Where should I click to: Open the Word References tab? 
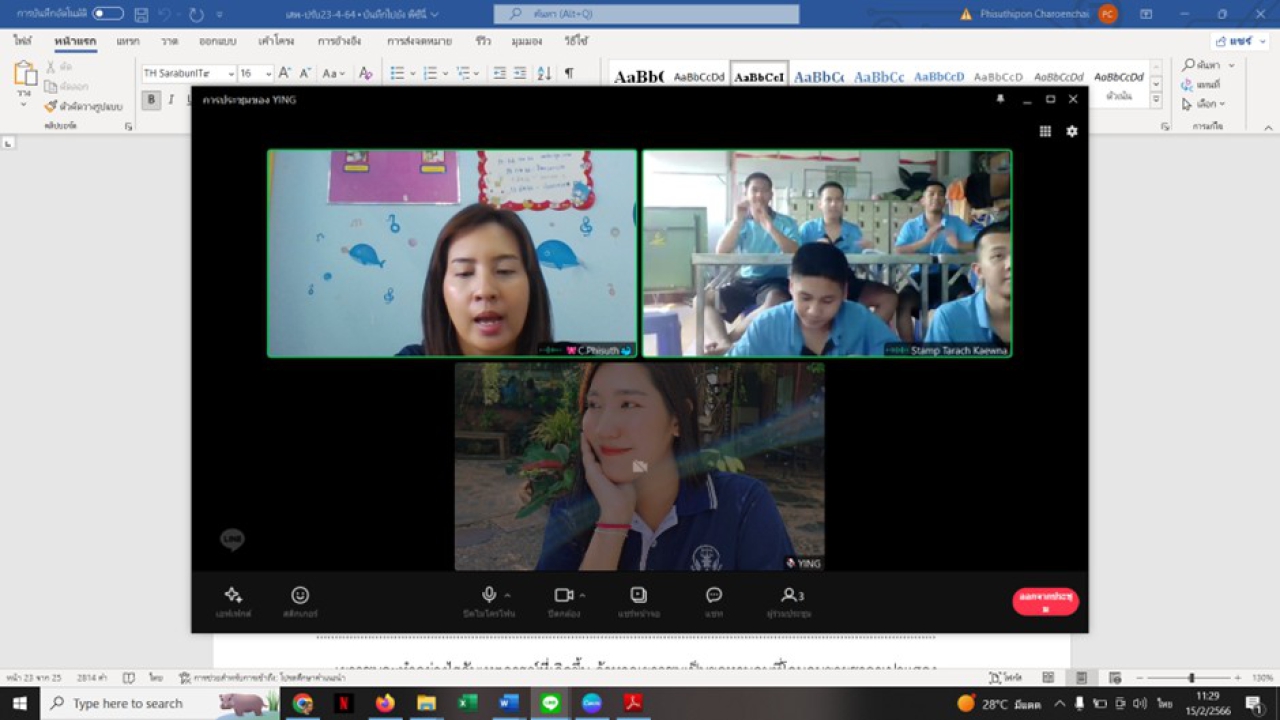[339, 41]
